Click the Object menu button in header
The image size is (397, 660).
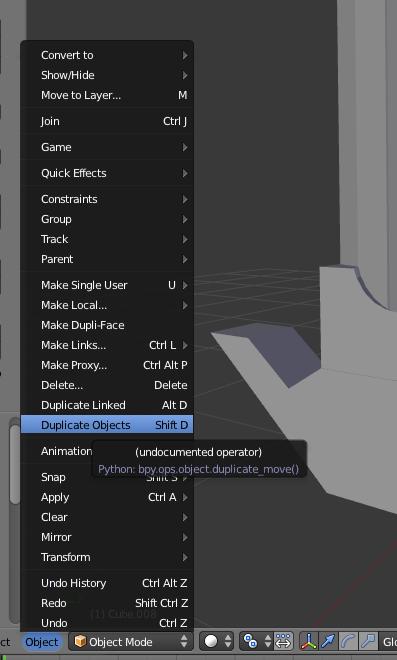coord(42,642)
